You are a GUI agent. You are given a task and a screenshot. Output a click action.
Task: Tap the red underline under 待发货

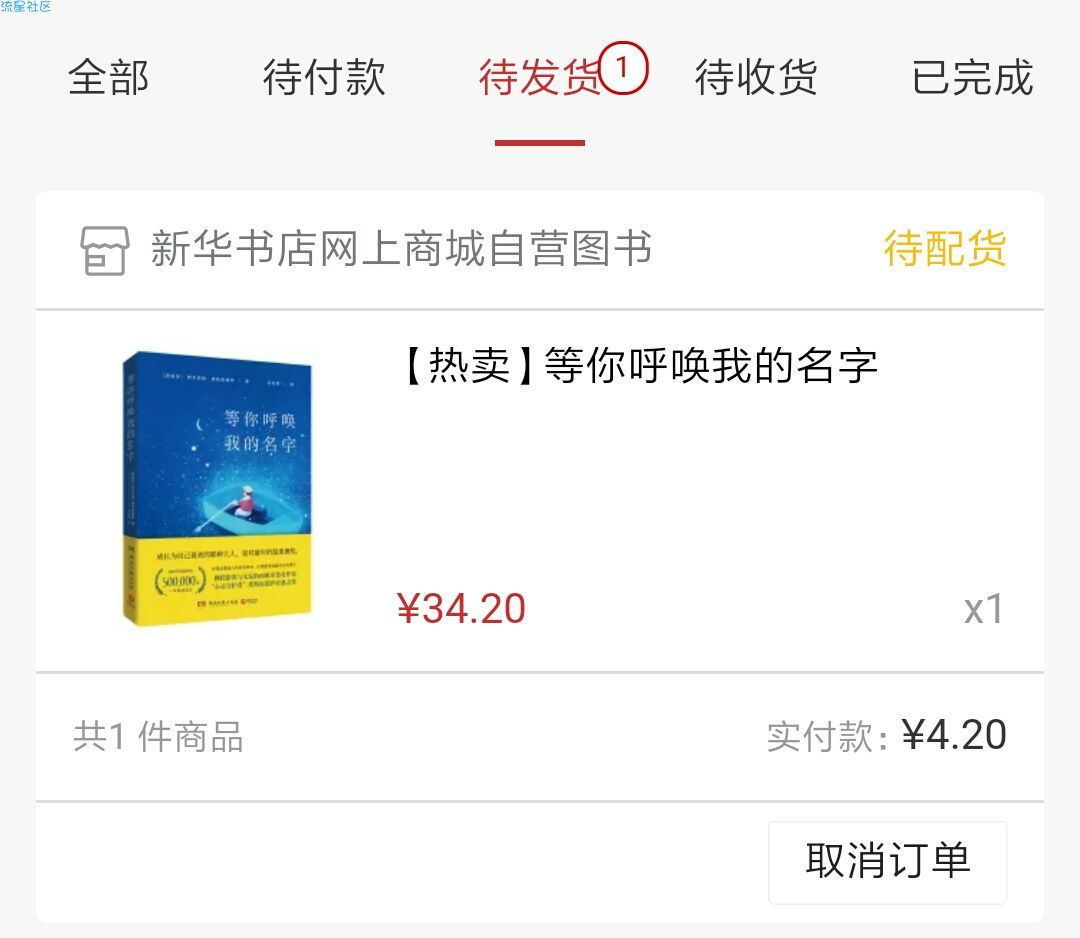pyautogui.click(x=539, y=143)
